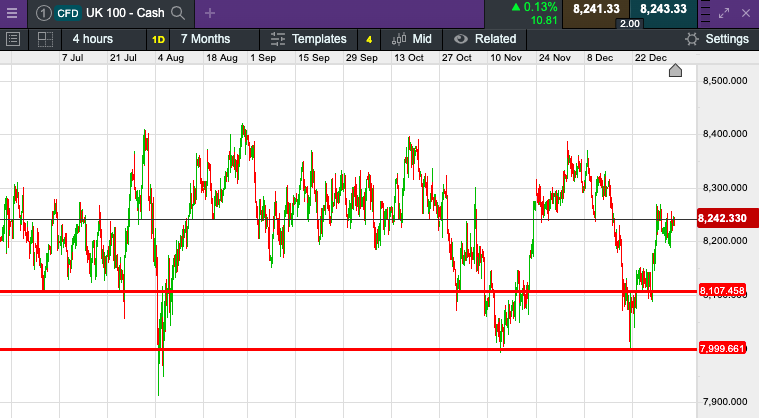This screenshot has width=759, height=418.
Task: Open instrument search magnifier icon
Action: (178, 13)
